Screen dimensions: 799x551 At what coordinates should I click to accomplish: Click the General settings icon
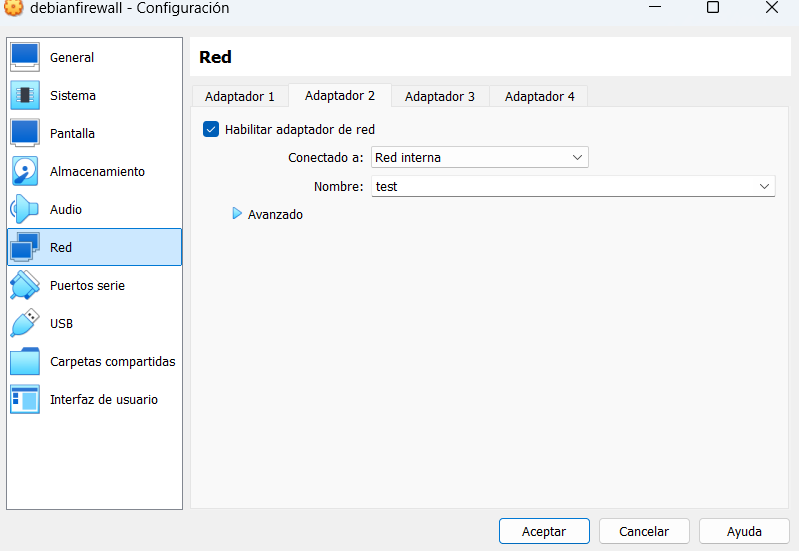click(x=25, y=57)
